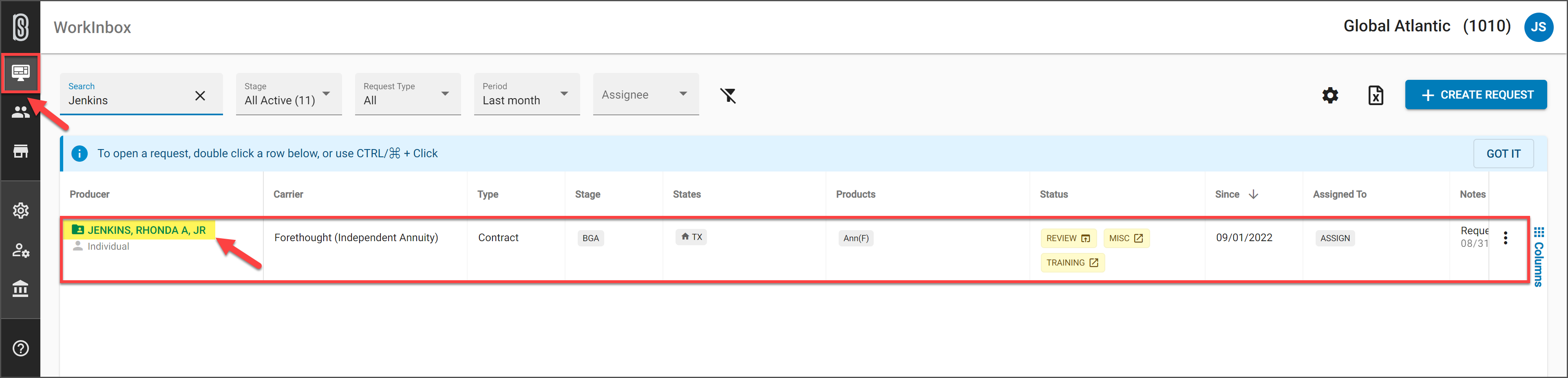Click the 09/01/2022 date cell
1568x378 pixels.
coord(1244,237)
